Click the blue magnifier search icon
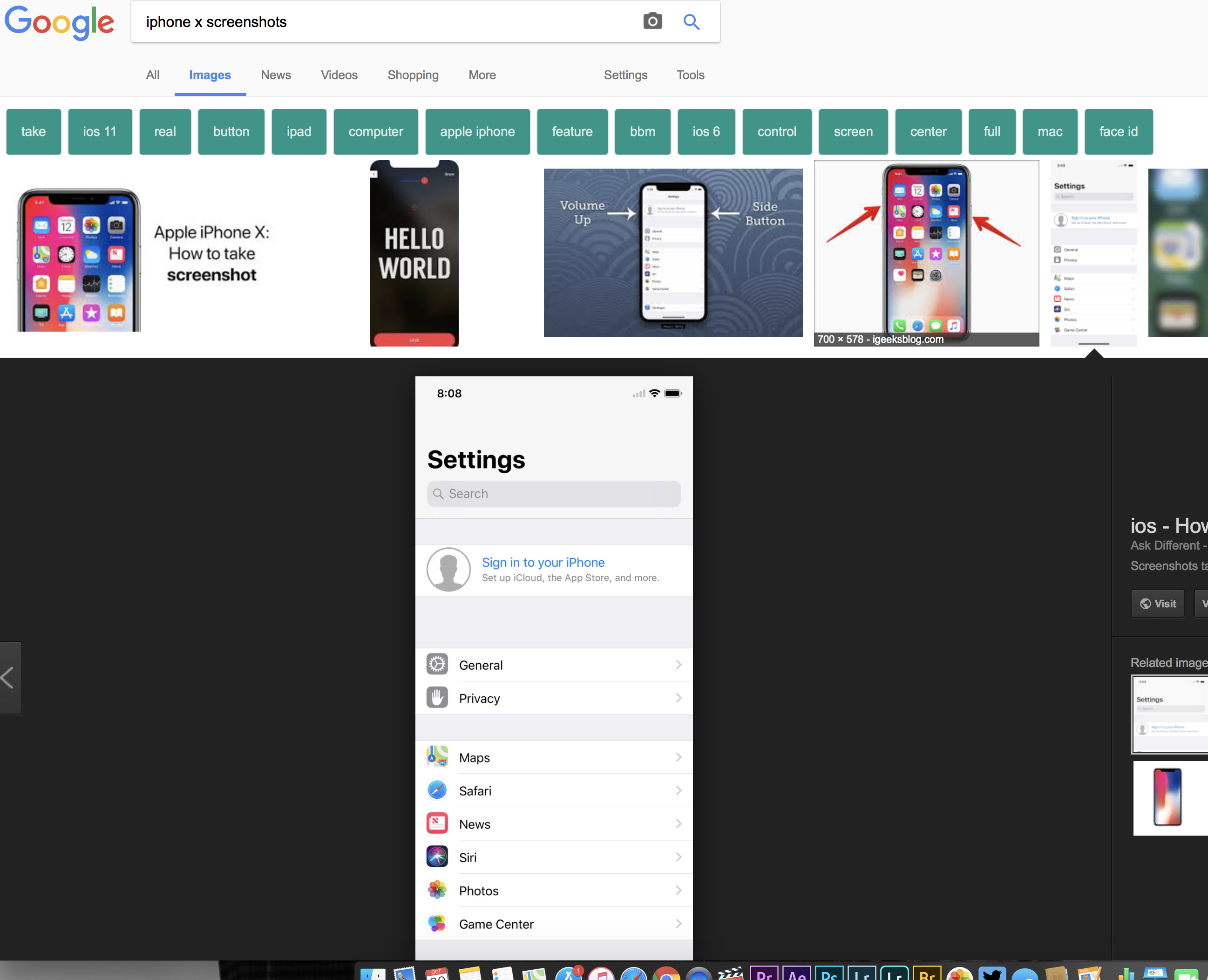The width and height of the screenshot is (1208, 980). coord(691,21)
